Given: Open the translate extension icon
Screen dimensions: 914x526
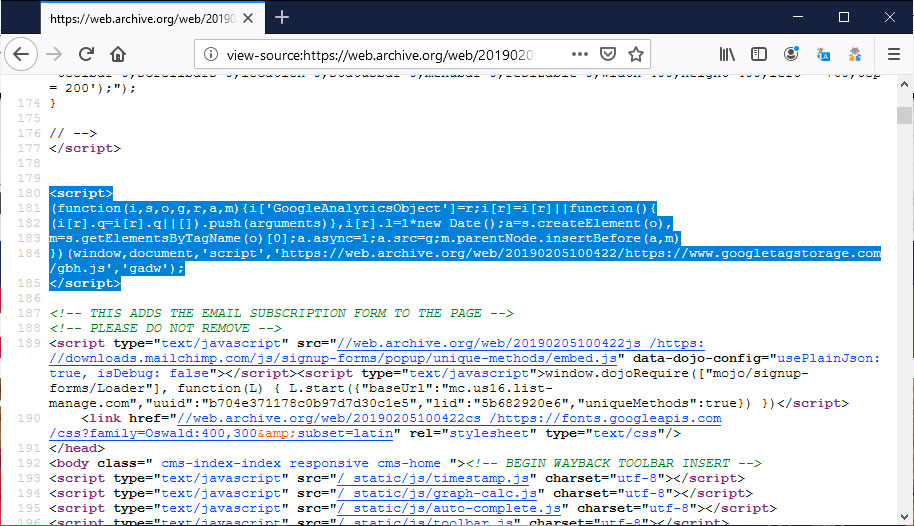Looking at the screenshot, I should (x=822, y=54).
